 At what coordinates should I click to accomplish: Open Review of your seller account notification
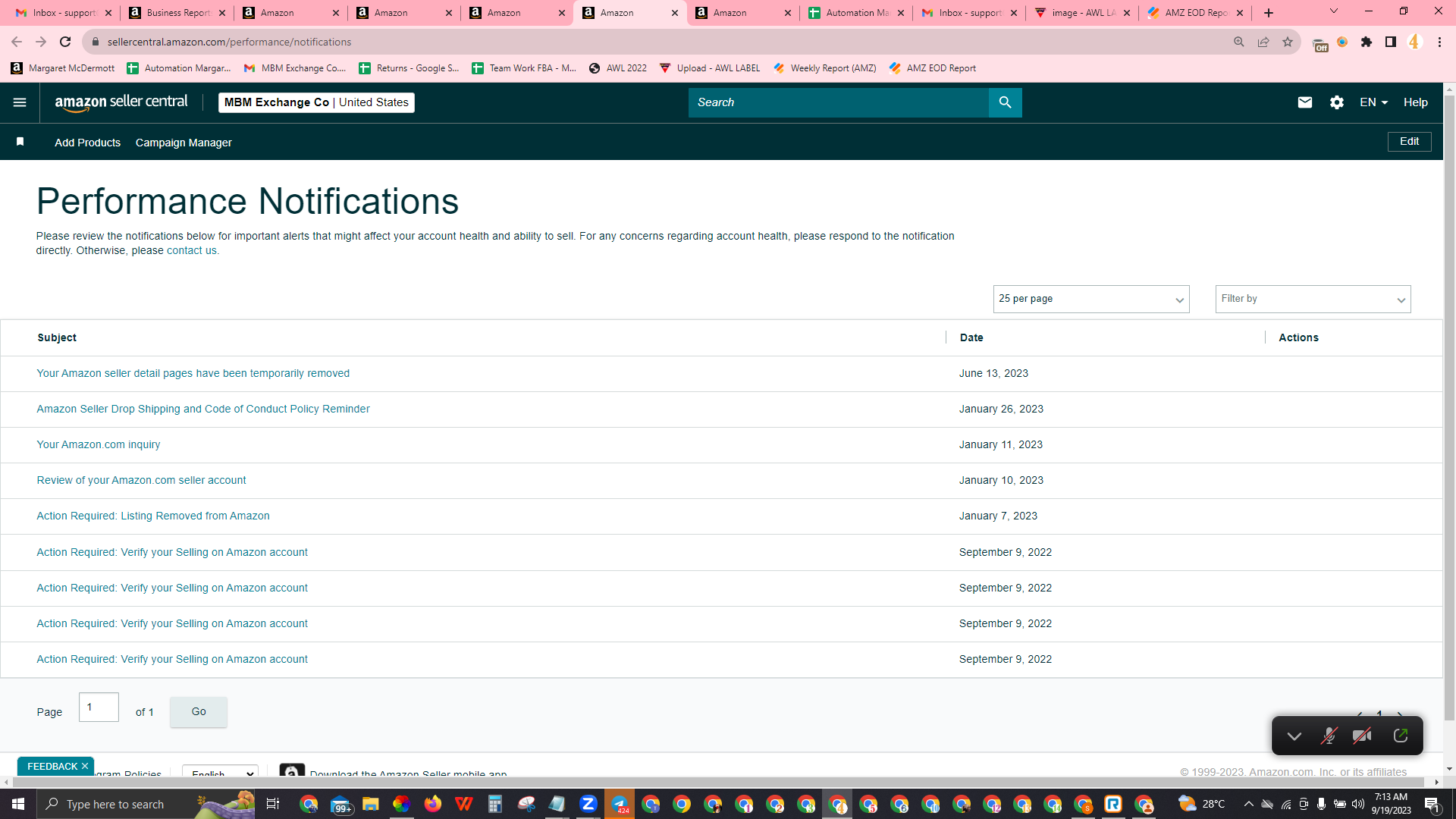click(x=141, y=481)
